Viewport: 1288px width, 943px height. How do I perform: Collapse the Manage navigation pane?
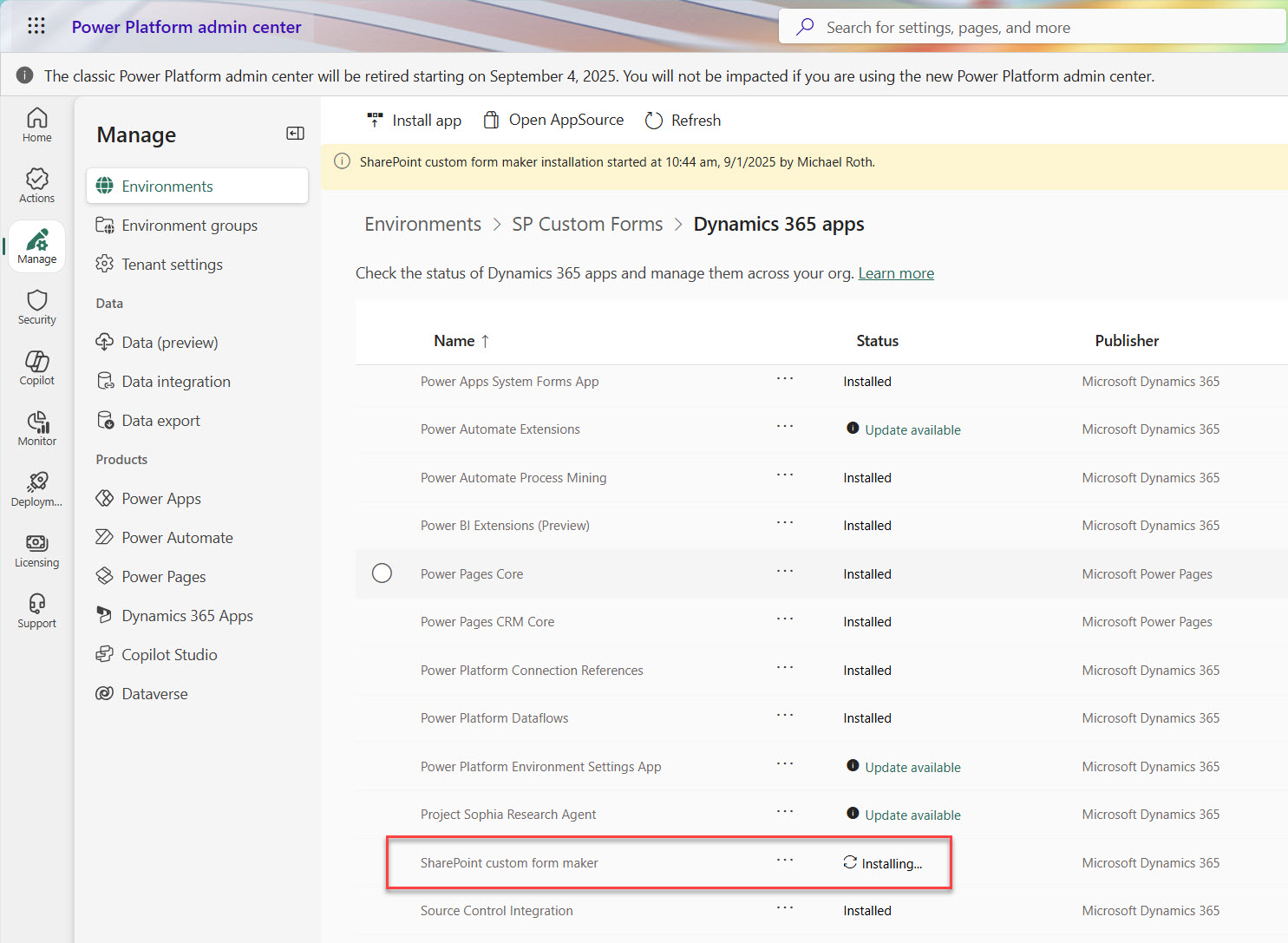pyautogui.click(x=295, y=133)
